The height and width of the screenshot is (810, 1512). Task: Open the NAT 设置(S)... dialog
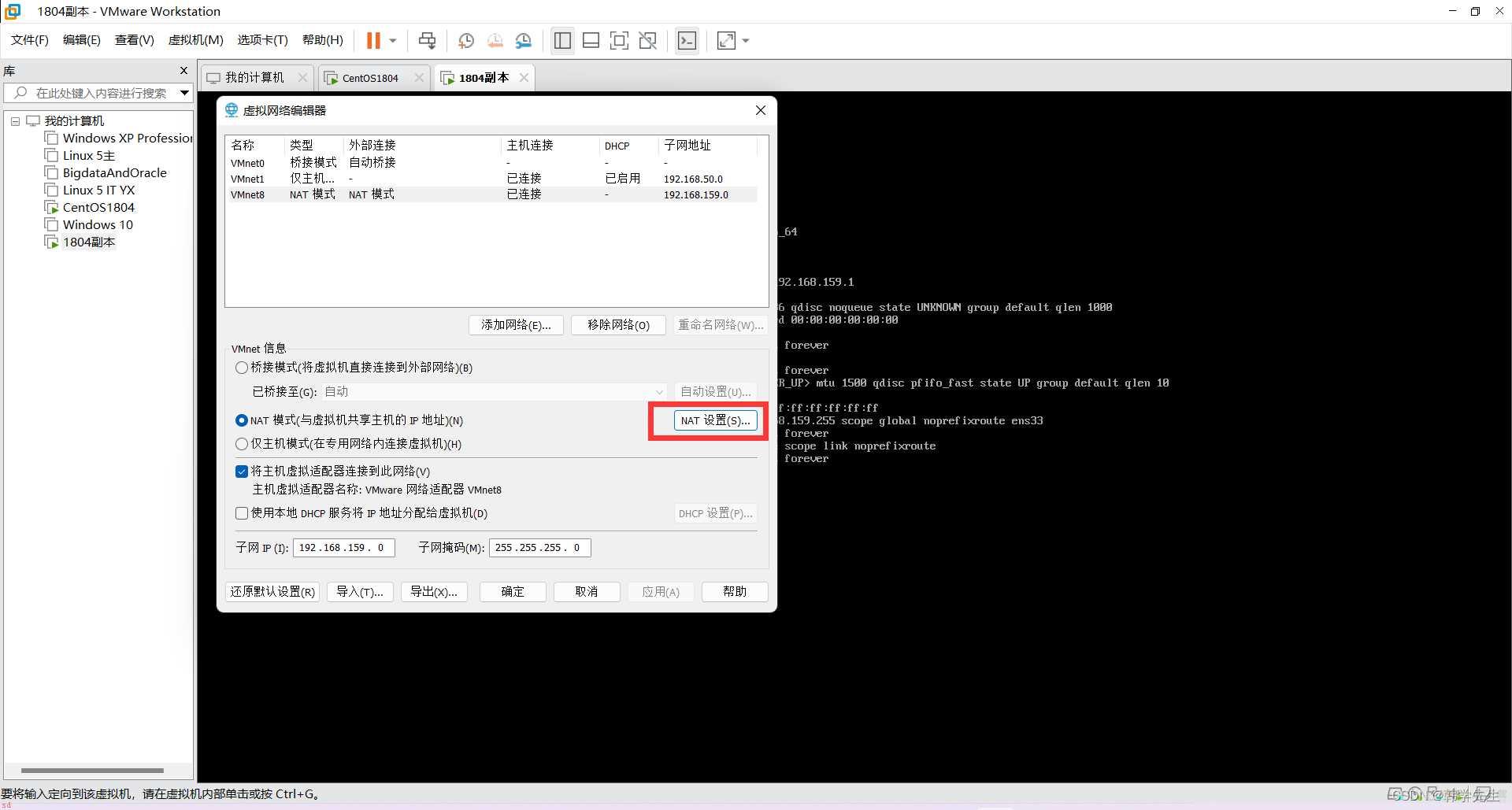(716, 420)
